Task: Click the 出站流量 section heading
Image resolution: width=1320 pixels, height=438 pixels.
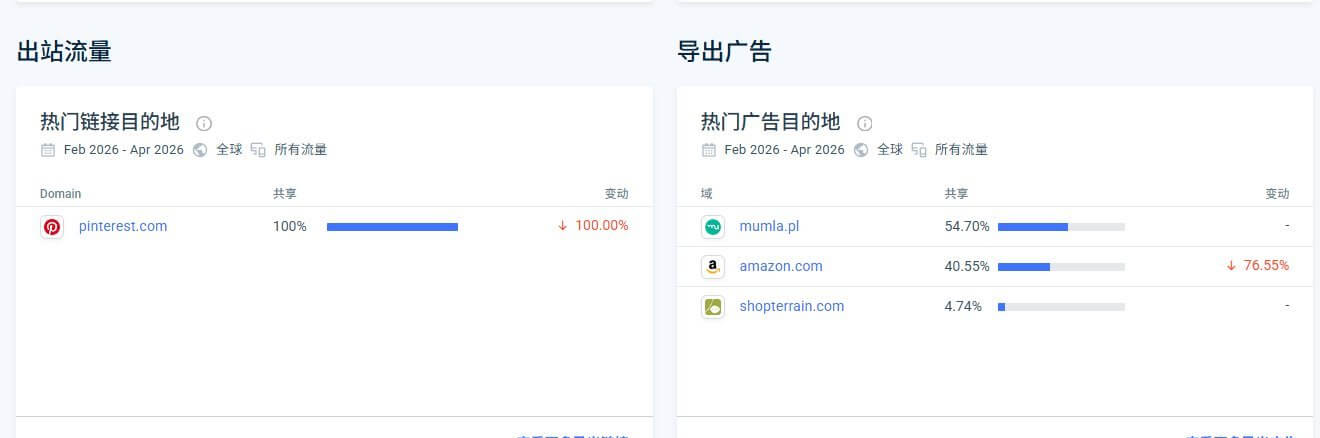Action: tap(64, 52)
